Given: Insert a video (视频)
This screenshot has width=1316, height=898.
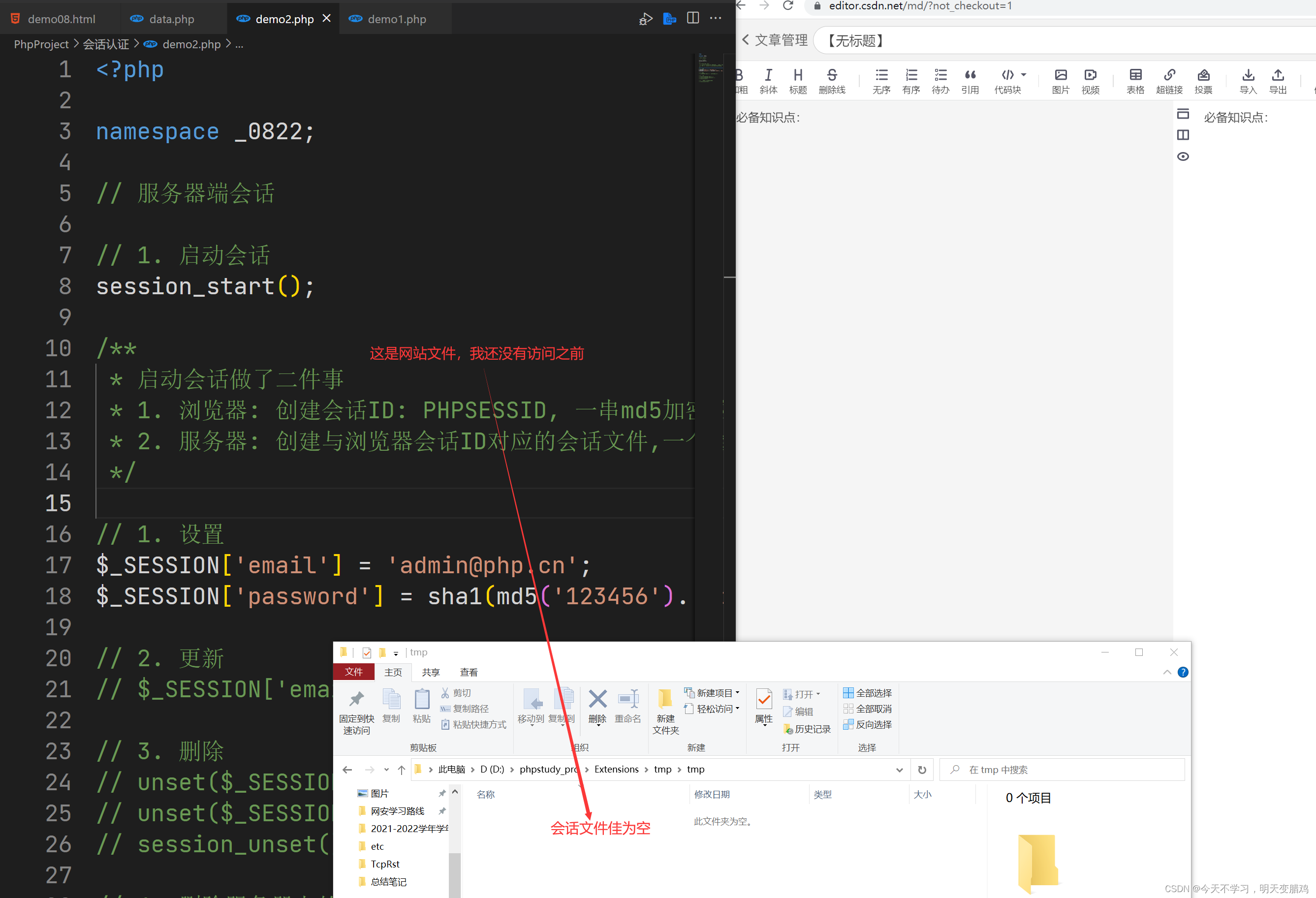Looking at the screenshot, I should point(1090,82).
